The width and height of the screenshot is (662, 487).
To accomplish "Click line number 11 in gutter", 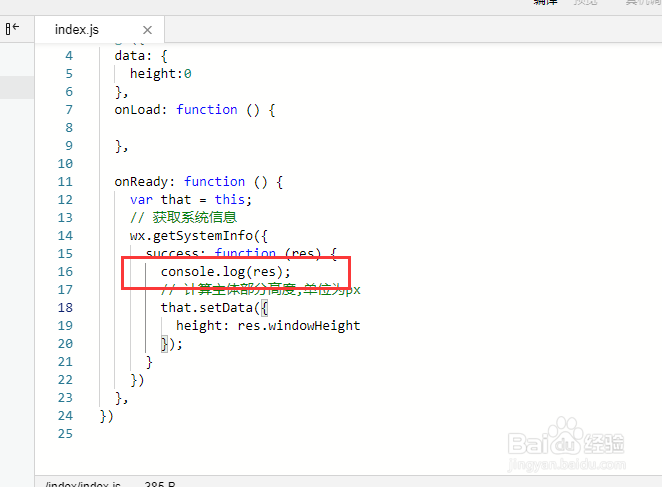I will tap(65, 182).
